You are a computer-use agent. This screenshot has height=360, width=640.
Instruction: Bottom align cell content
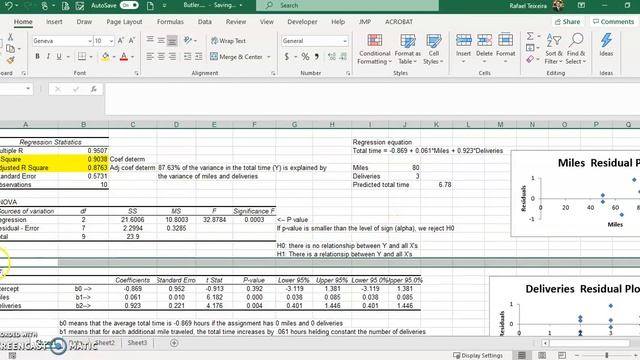click(172, 40)
